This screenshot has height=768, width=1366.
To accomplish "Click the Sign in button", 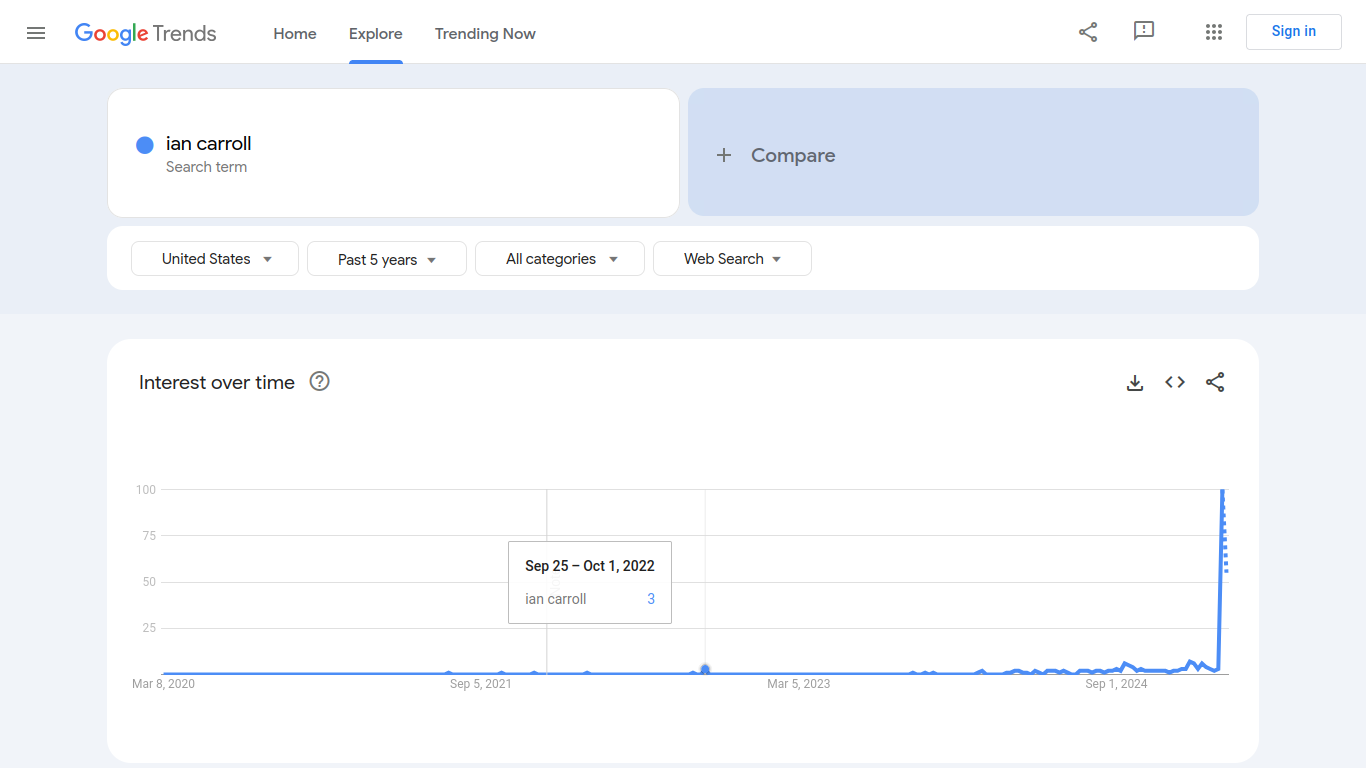I will [1294, 32].
